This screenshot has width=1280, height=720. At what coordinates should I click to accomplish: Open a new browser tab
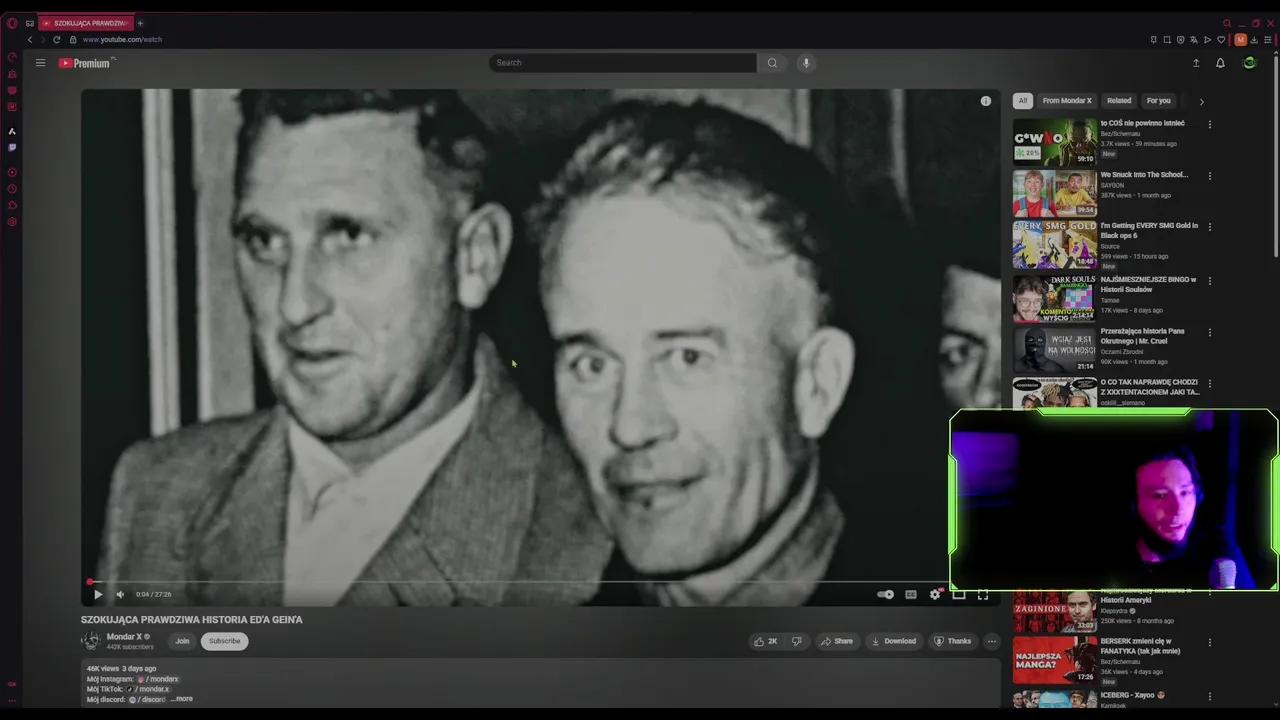(x=140, y=23)
